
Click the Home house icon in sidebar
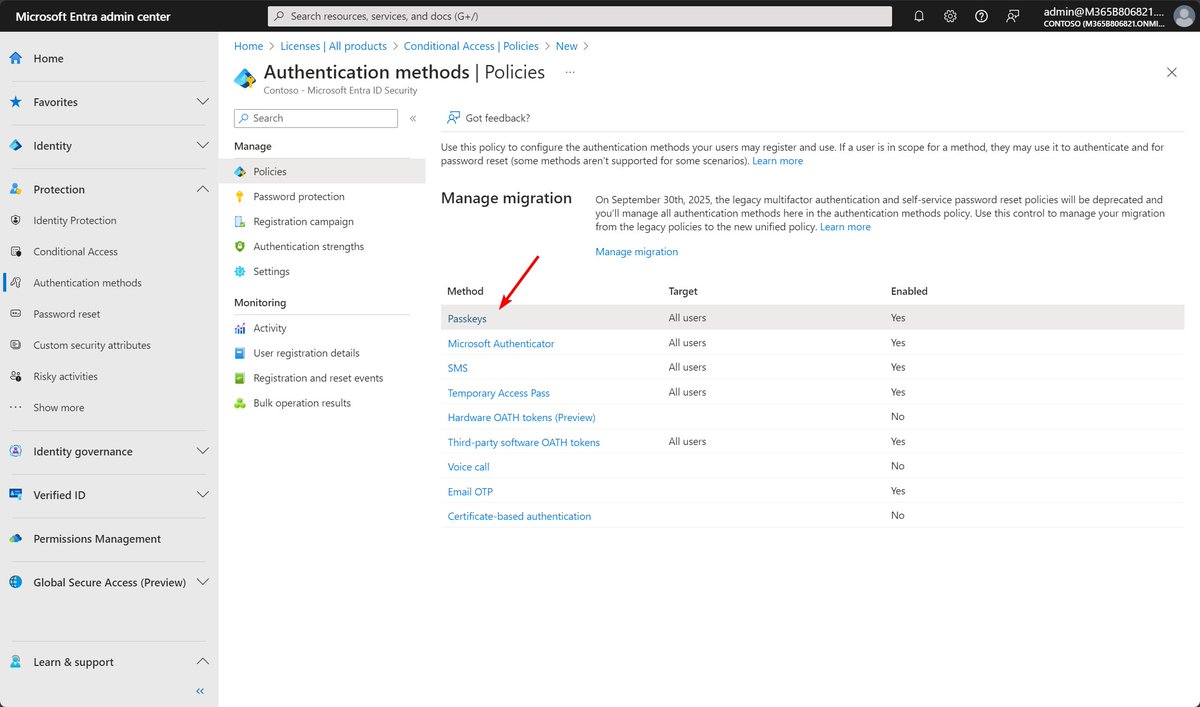click(x=15, y=58)
